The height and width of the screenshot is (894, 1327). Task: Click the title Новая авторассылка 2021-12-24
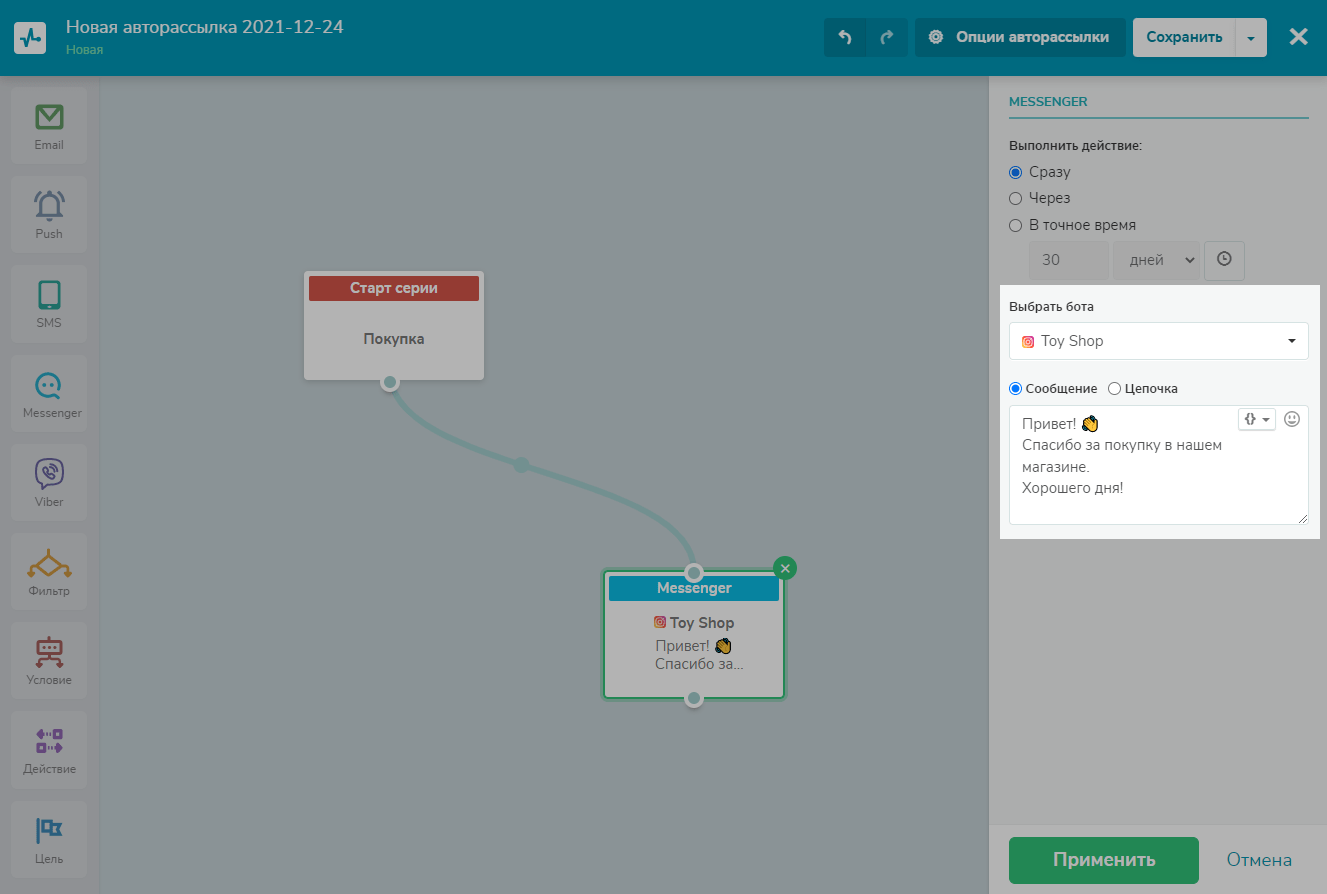[x=205, y=27]
